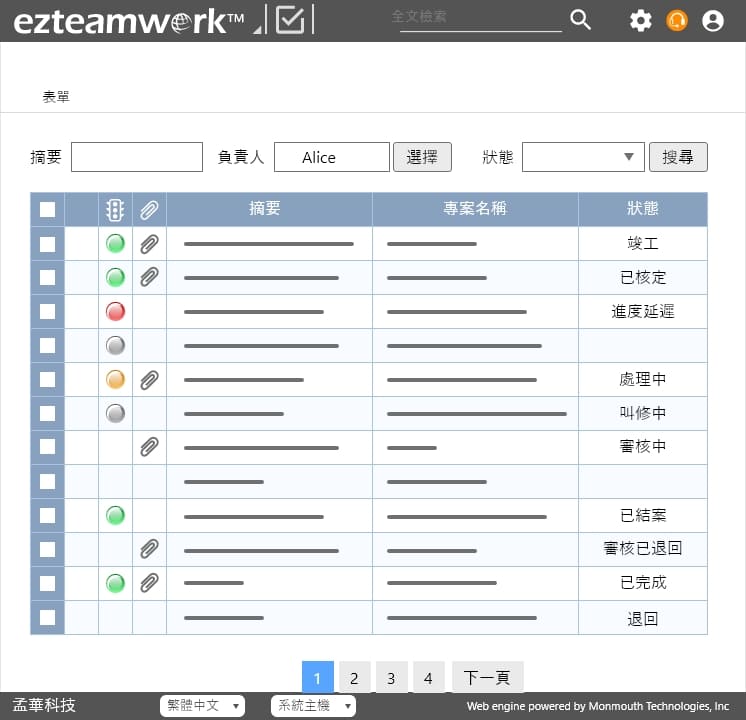Image resolution: width=746 pixels, height=720 pixels.
Task: Open the 系統主機 dropdown in footer
Action: (x=313, y=706)
